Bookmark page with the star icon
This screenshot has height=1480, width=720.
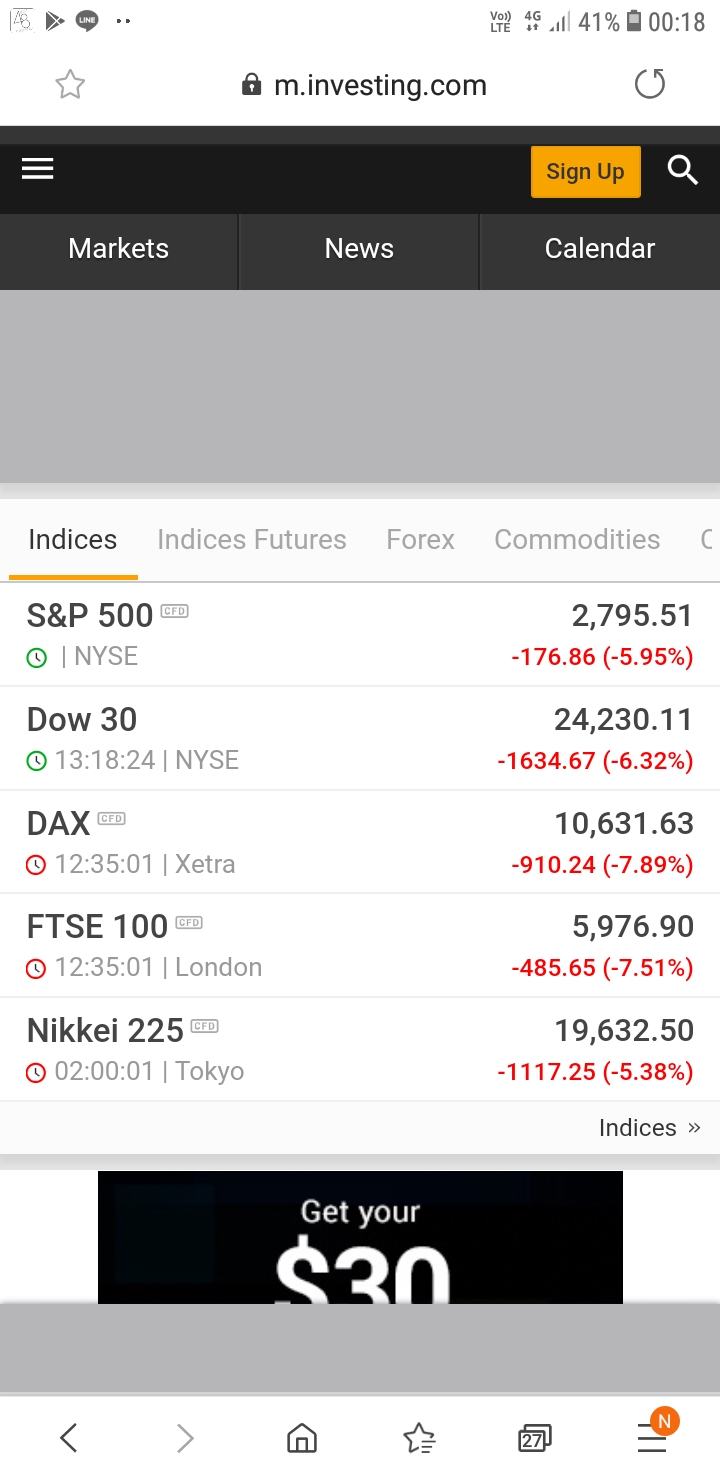70,85
